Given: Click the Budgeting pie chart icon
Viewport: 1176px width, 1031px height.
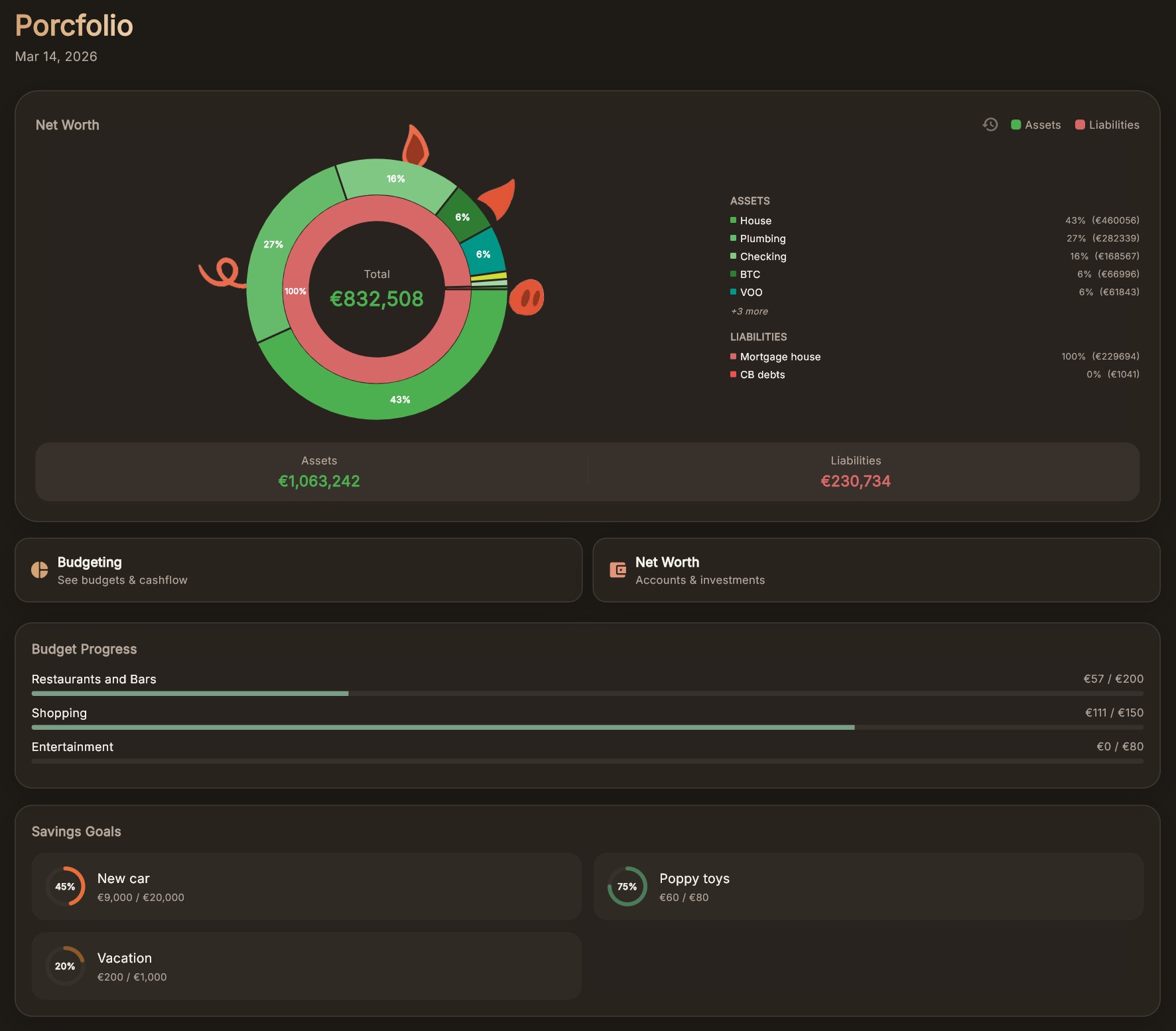Looking at the screenshot, I should coord(40,570).
